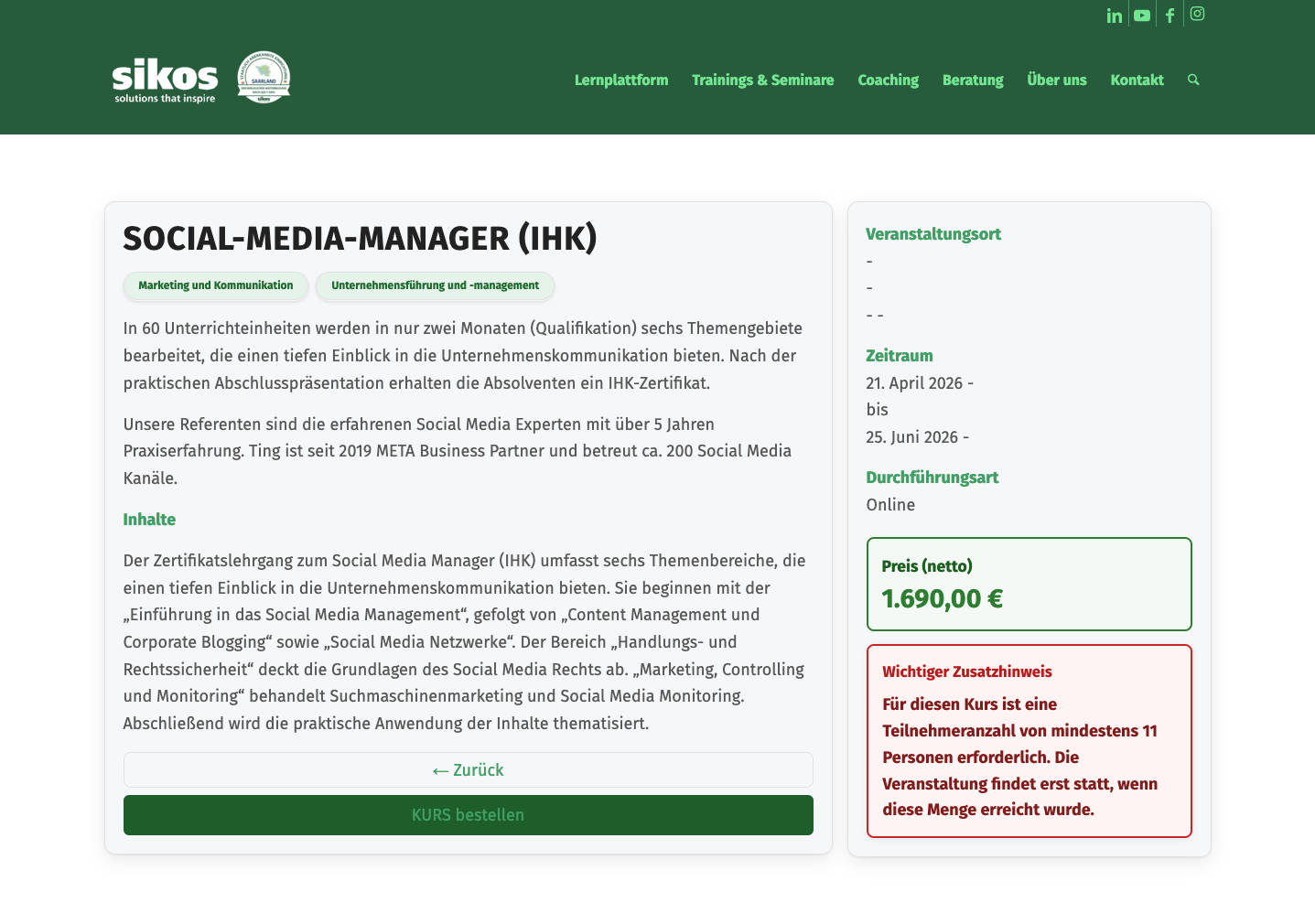Select the Marketing und Kommunikation tag

pos(216,285)
